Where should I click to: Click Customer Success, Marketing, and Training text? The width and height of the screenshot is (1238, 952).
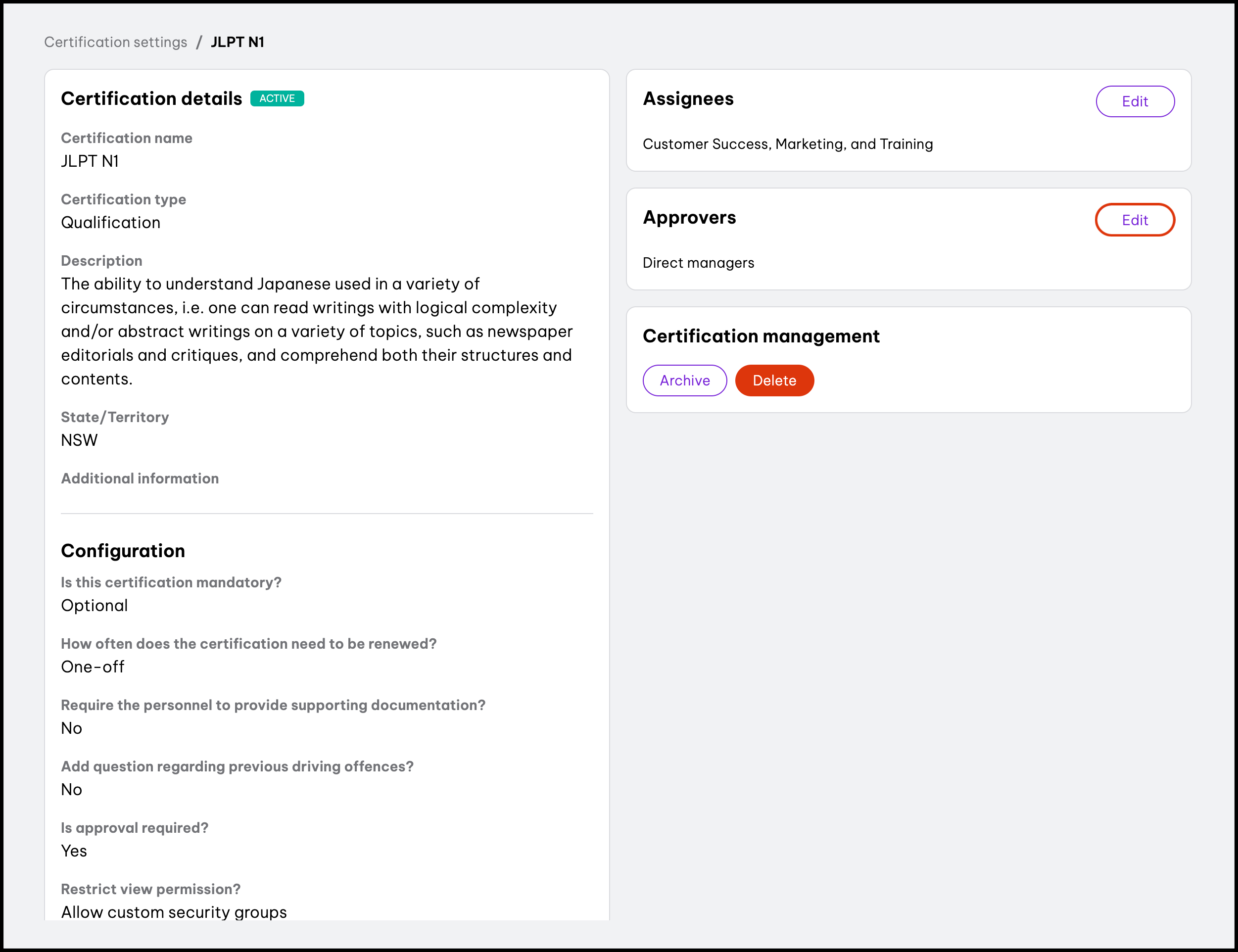[x=788, y=144]
